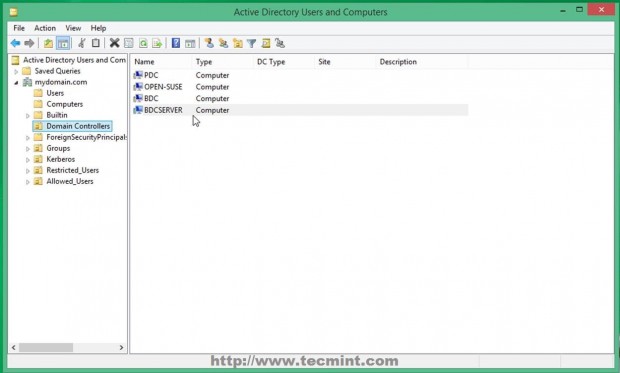The width and height of the screenshot is (620, 373).
Task: Click the Up one level folder icon
Action: point(48,43)
